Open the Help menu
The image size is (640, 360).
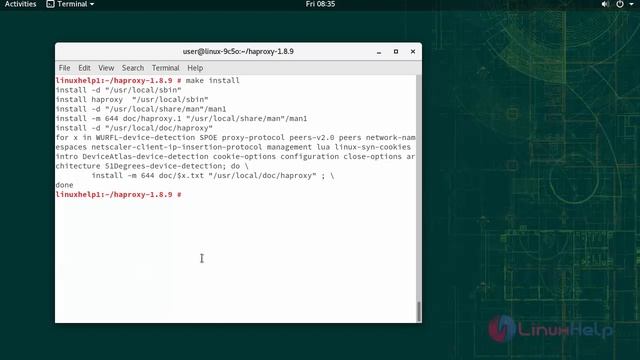point(195,68)
